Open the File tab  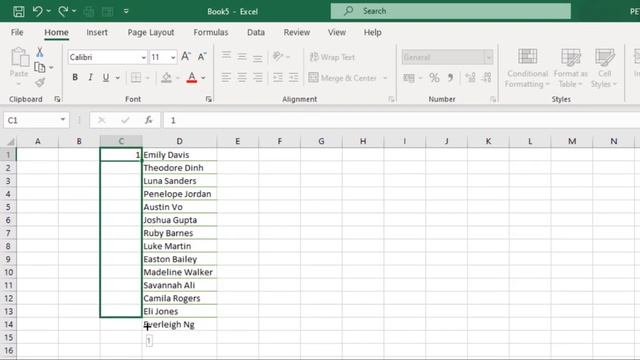(17, 32)
